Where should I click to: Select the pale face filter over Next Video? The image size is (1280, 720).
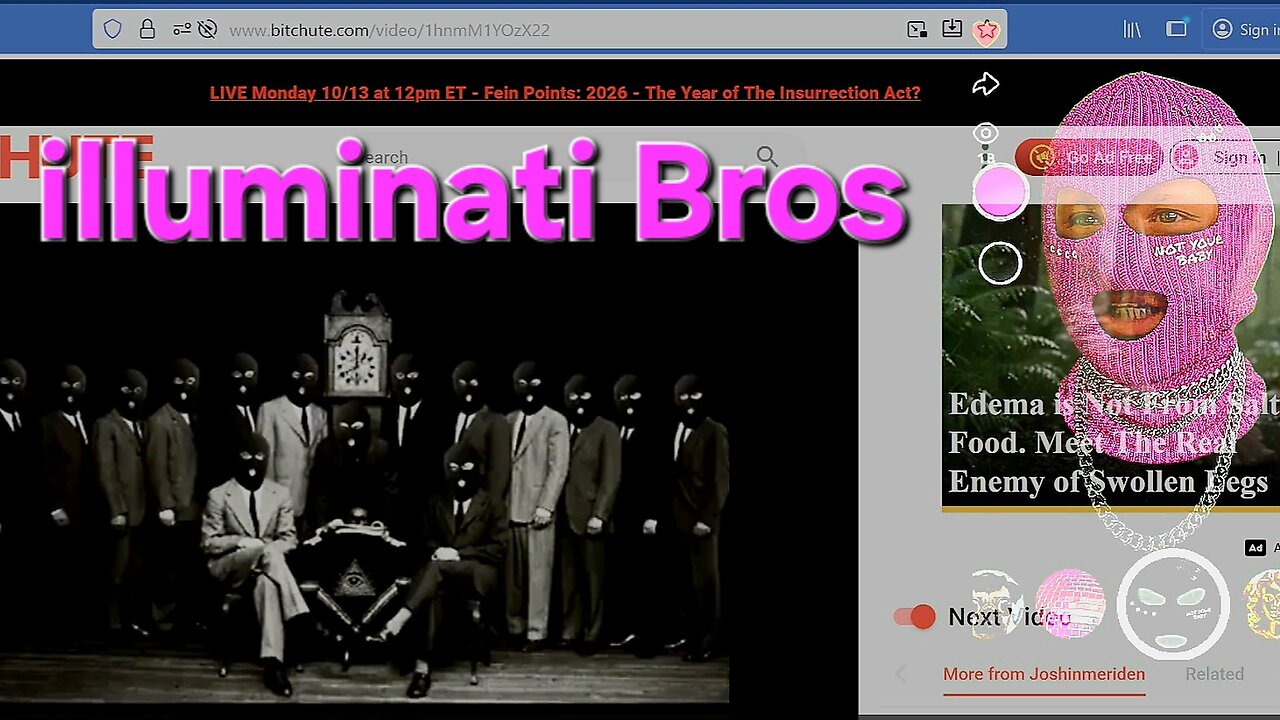coord(992,603)
